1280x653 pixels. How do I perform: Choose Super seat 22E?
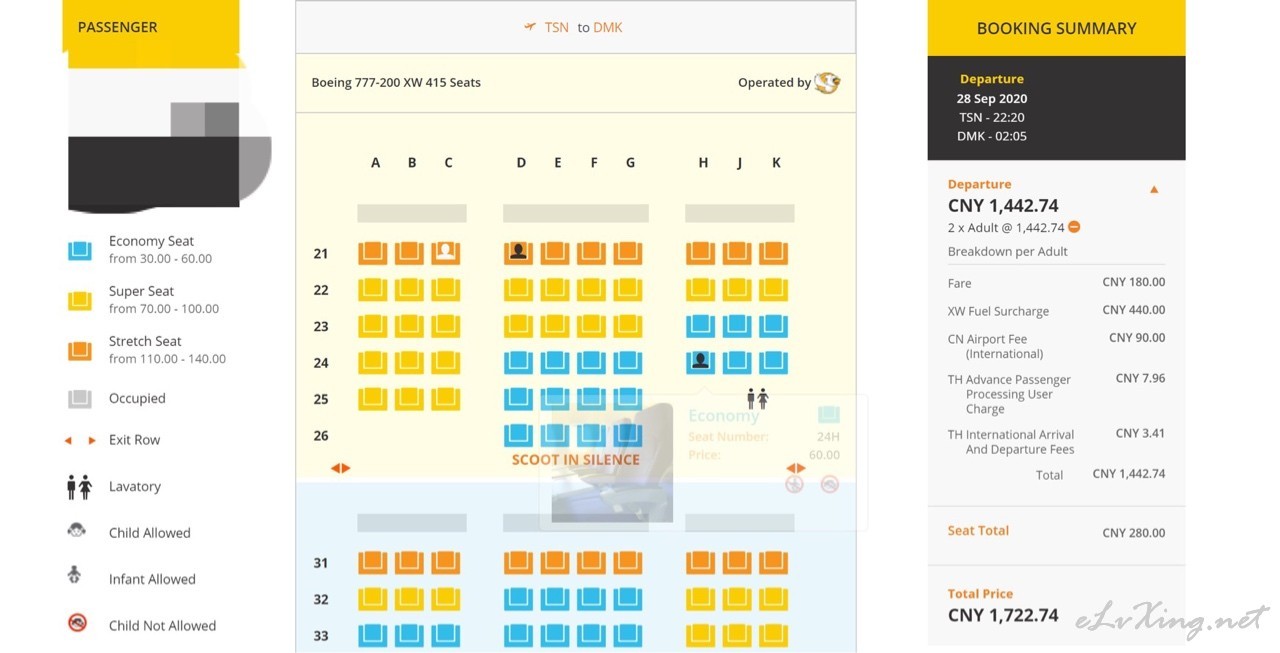point(555,290)
